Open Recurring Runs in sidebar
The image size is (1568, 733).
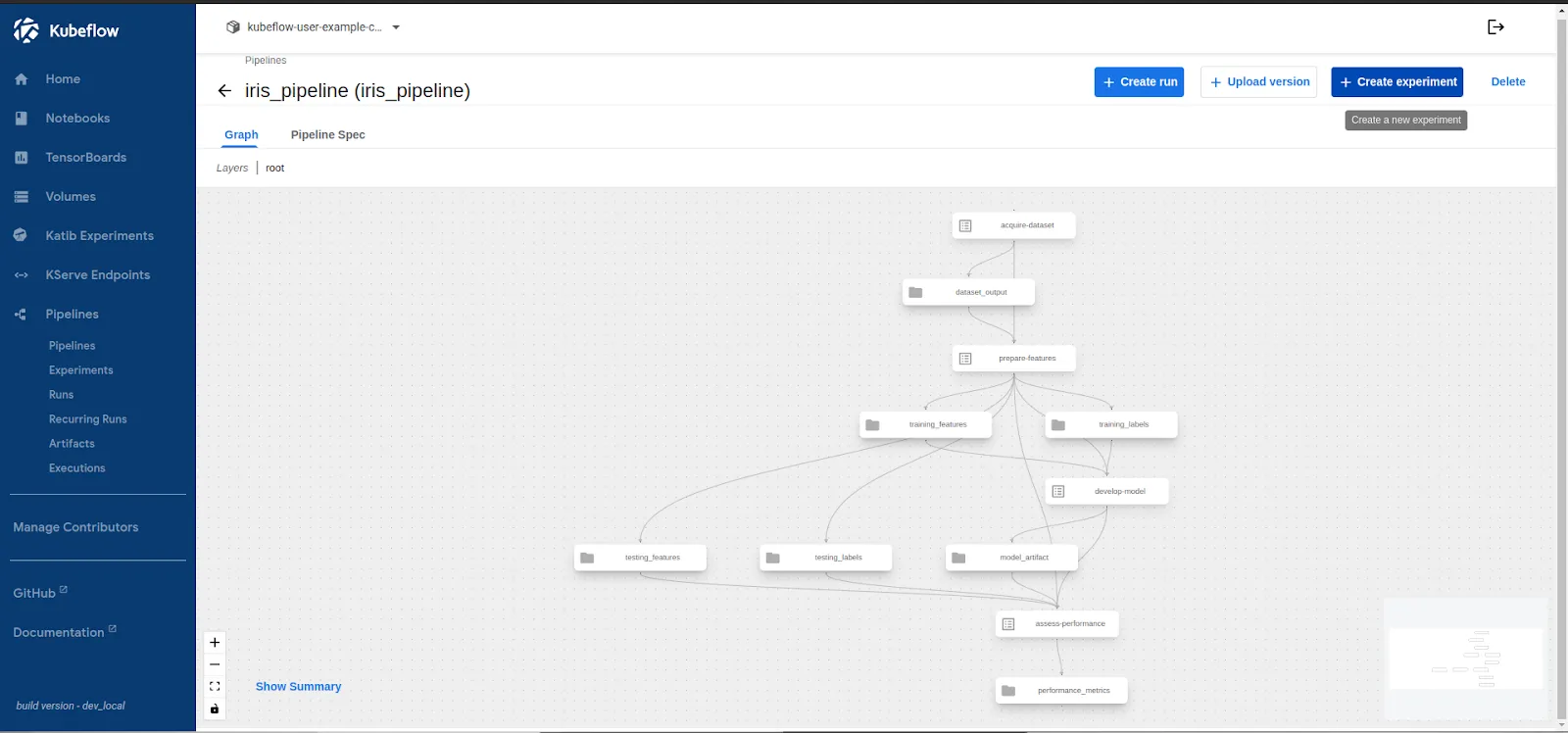[x=87, y=419]
